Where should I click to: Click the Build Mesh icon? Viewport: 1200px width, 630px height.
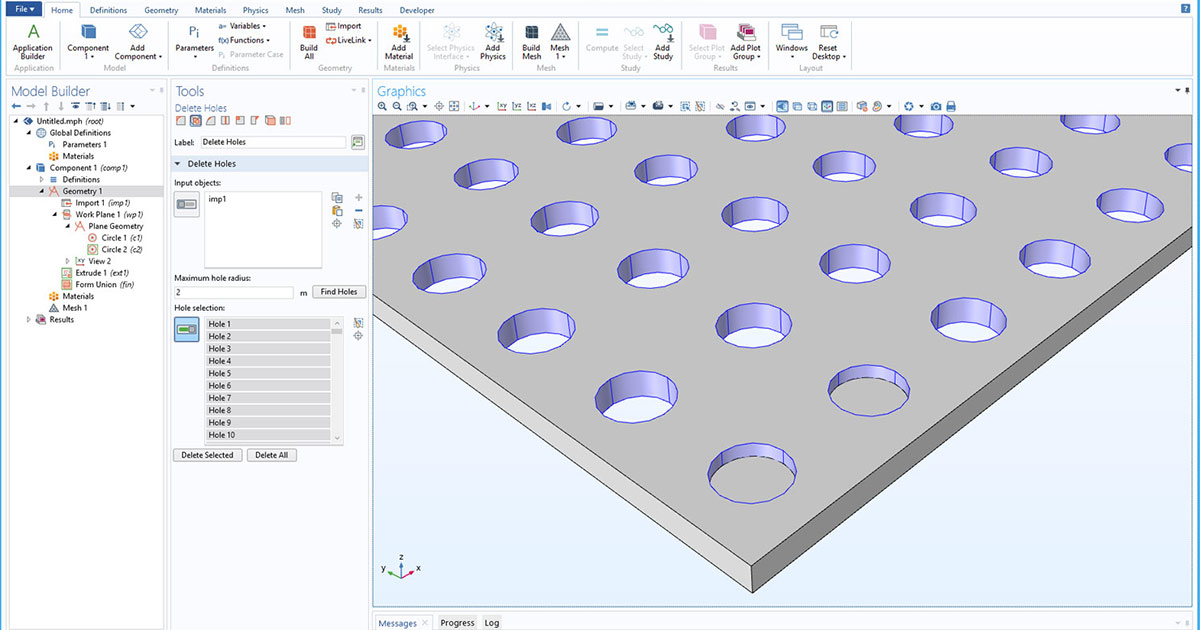tap(531, 42)
